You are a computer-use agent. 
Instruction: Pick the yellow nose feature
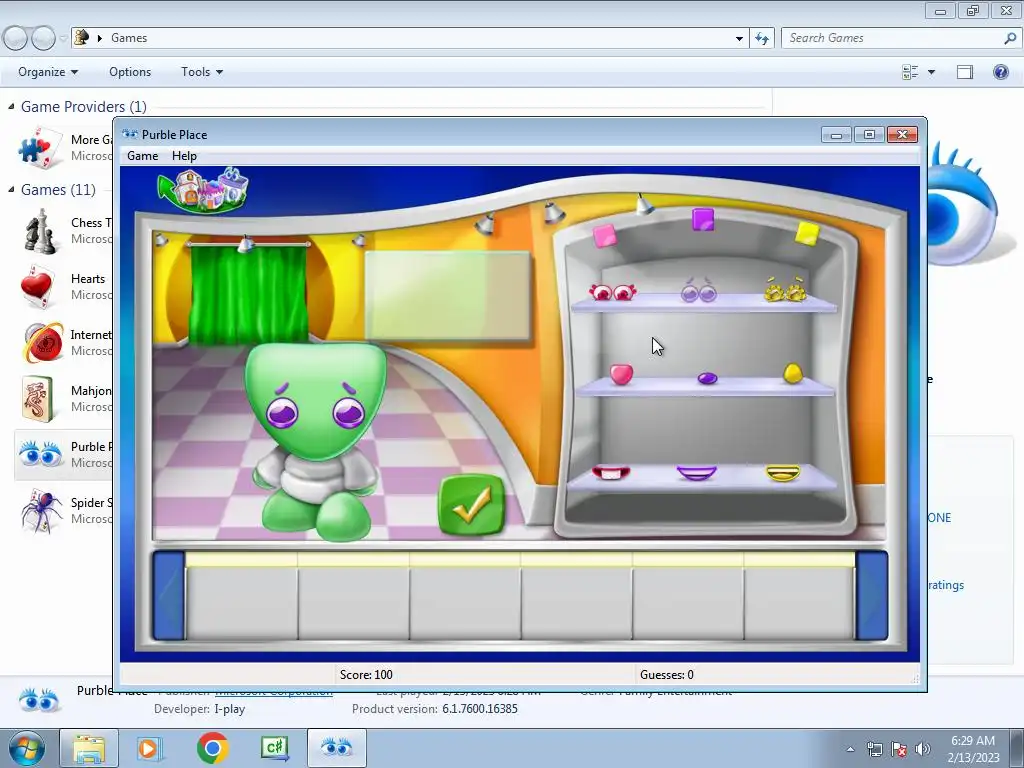click(x=792, y=373)
